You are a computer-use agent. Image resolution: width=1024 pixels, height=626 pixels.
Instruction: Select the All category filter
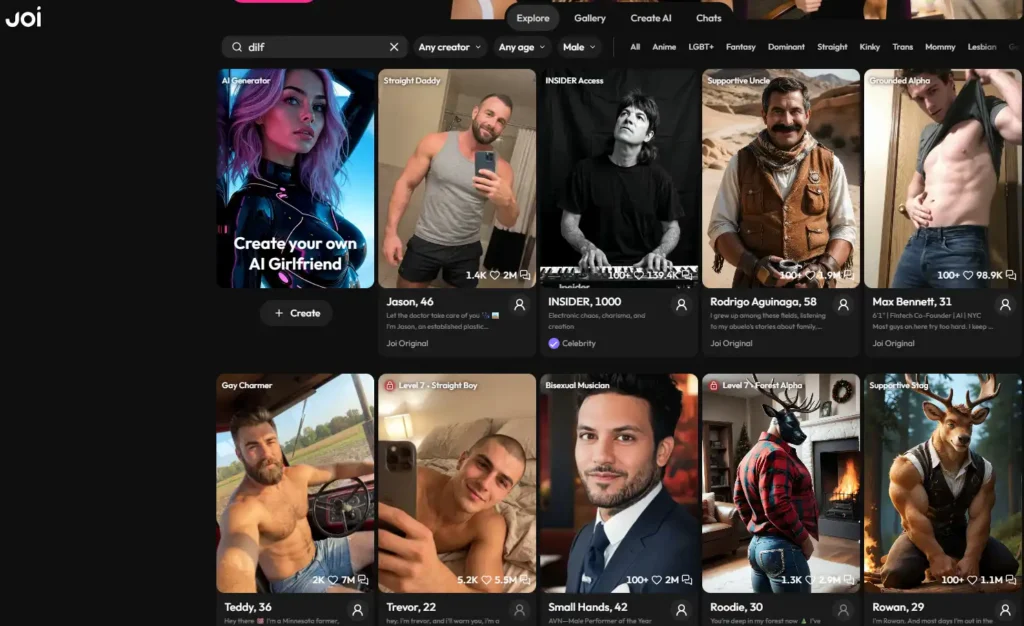click(635, 47)
